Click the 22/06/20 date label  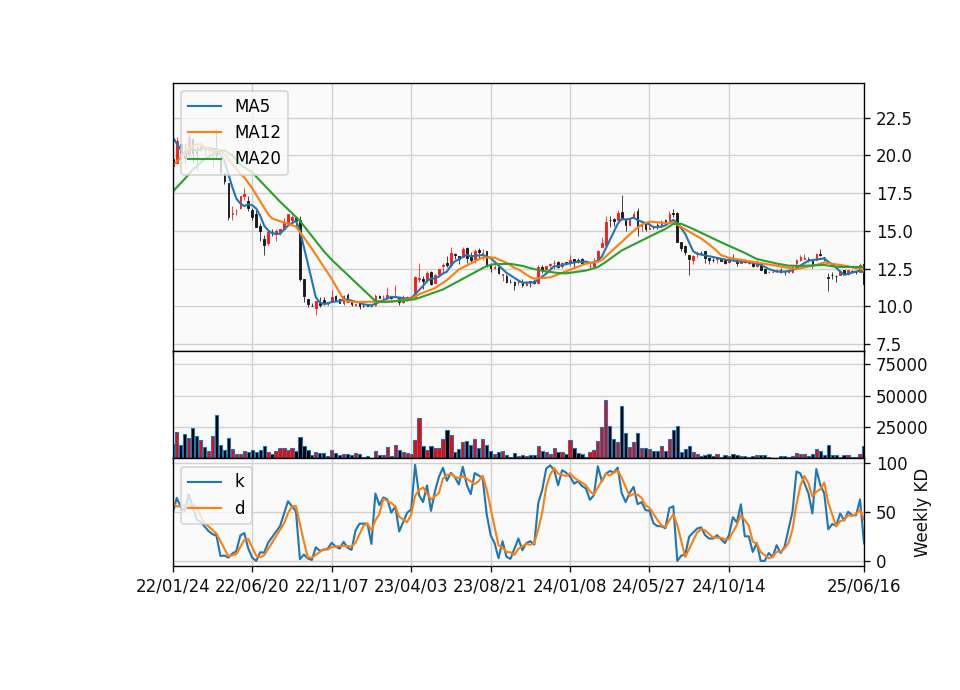(252, 586)
